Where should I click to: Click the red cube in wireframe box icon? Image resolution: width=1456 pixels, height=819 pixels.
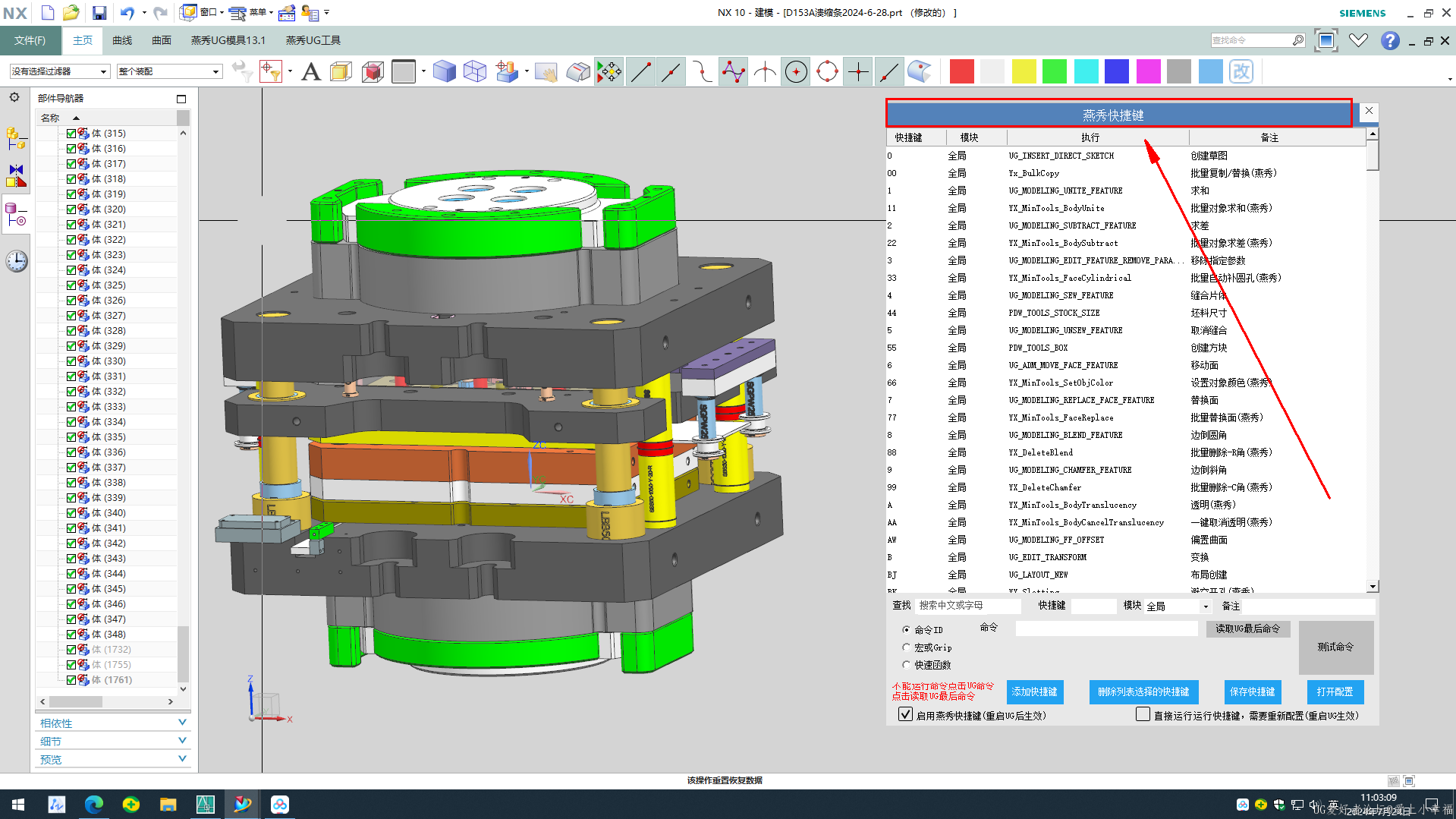373,71
